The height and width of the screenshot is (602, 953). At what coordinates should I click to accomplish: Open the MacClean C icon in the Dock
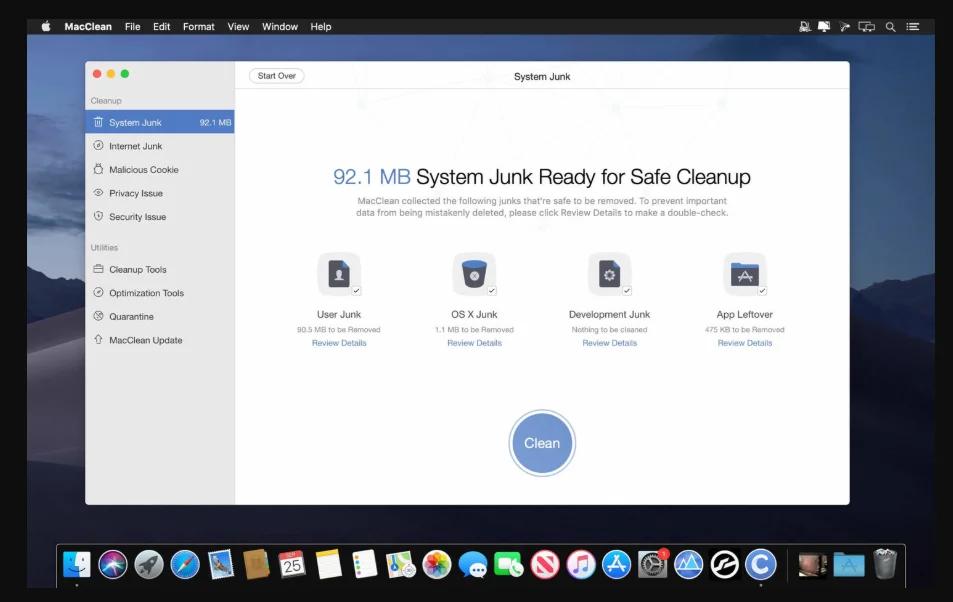click(x=761, y=565)
